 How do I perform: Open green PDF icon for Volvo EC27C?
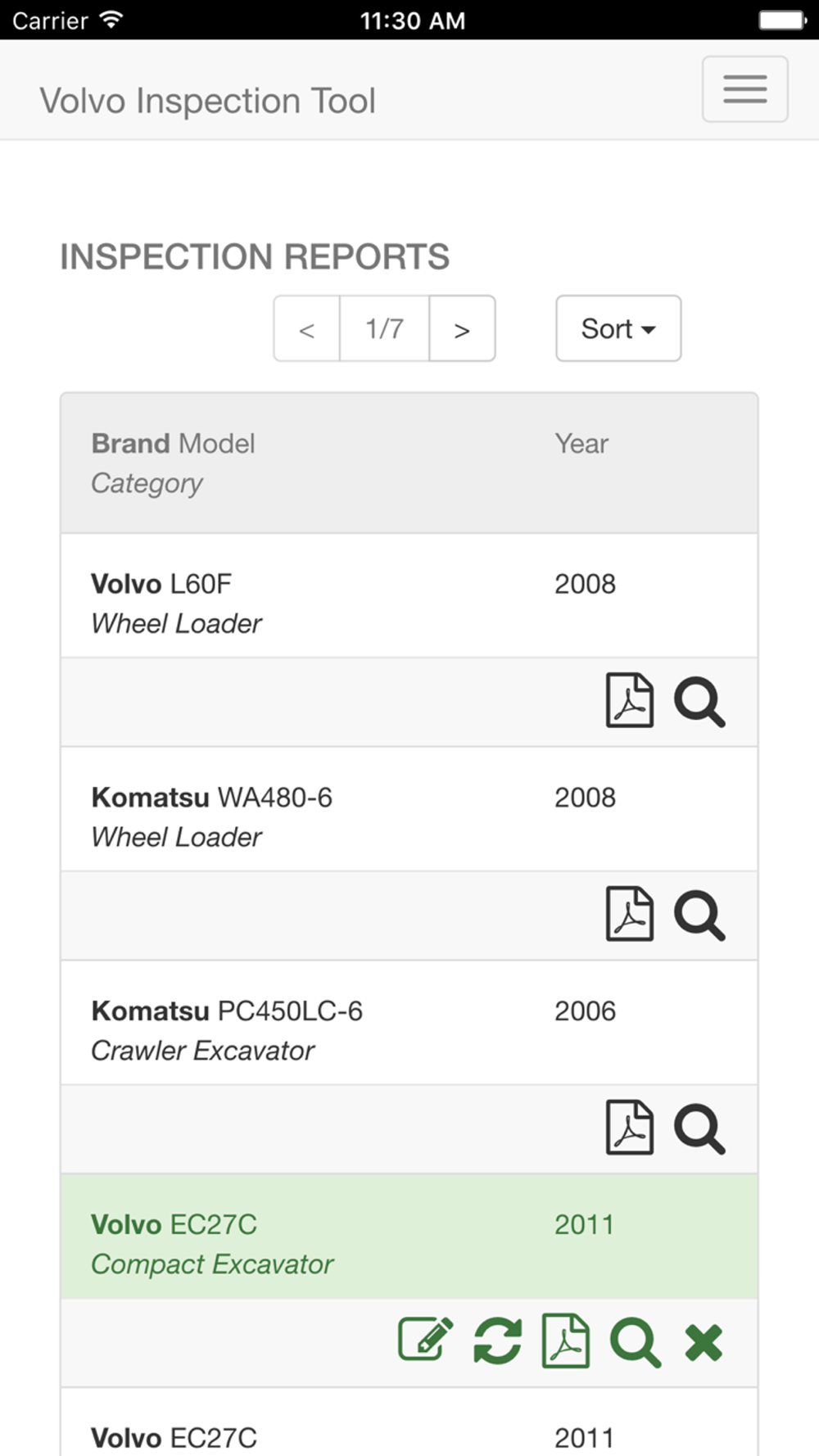(x=566, y=1341)
